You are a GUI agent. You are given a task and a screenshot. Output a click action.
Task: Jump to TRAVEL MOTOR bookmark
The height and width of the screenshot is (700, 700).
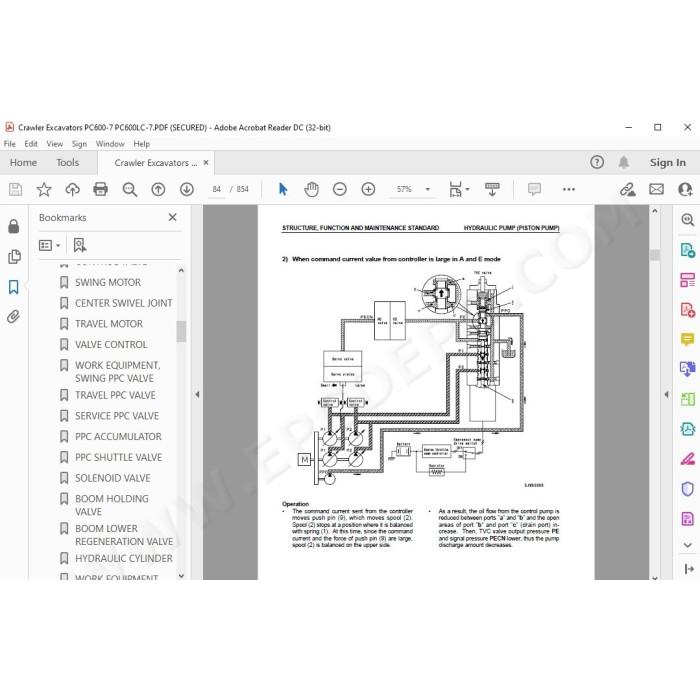pos(109,324)
